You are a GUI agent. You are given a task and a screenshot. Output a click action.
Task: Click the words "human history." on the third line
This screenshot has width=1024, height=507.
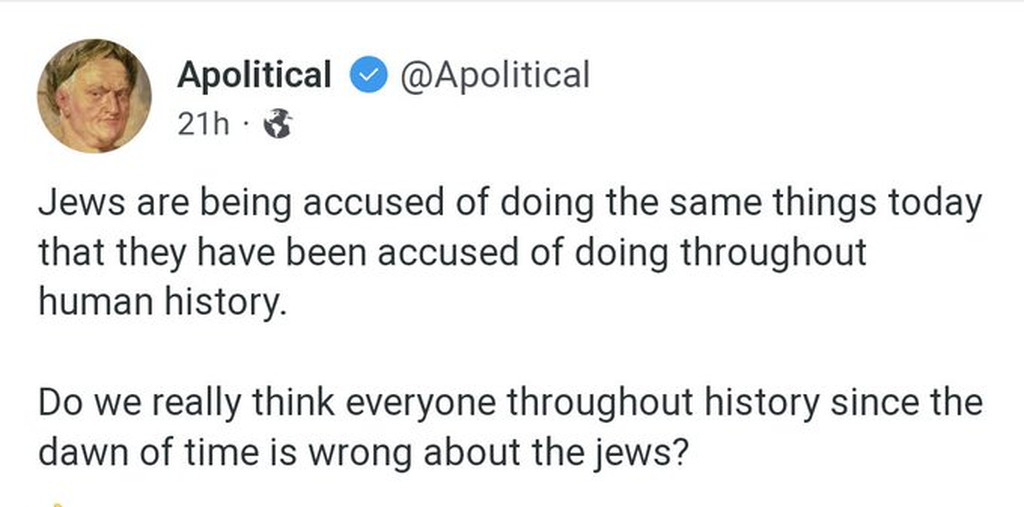coord(162,302)
